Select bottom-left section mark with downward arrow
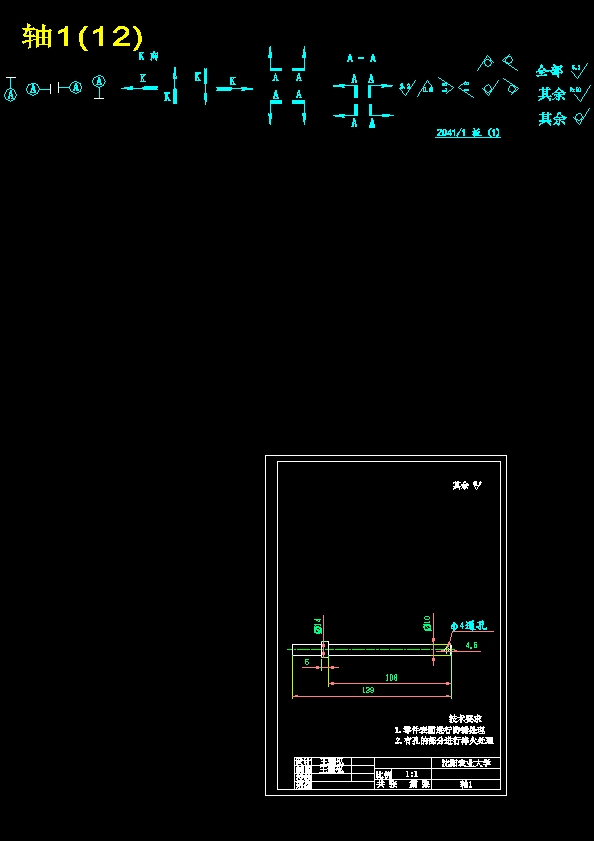This screenshot has height=841, width=594. click(275, 107)
